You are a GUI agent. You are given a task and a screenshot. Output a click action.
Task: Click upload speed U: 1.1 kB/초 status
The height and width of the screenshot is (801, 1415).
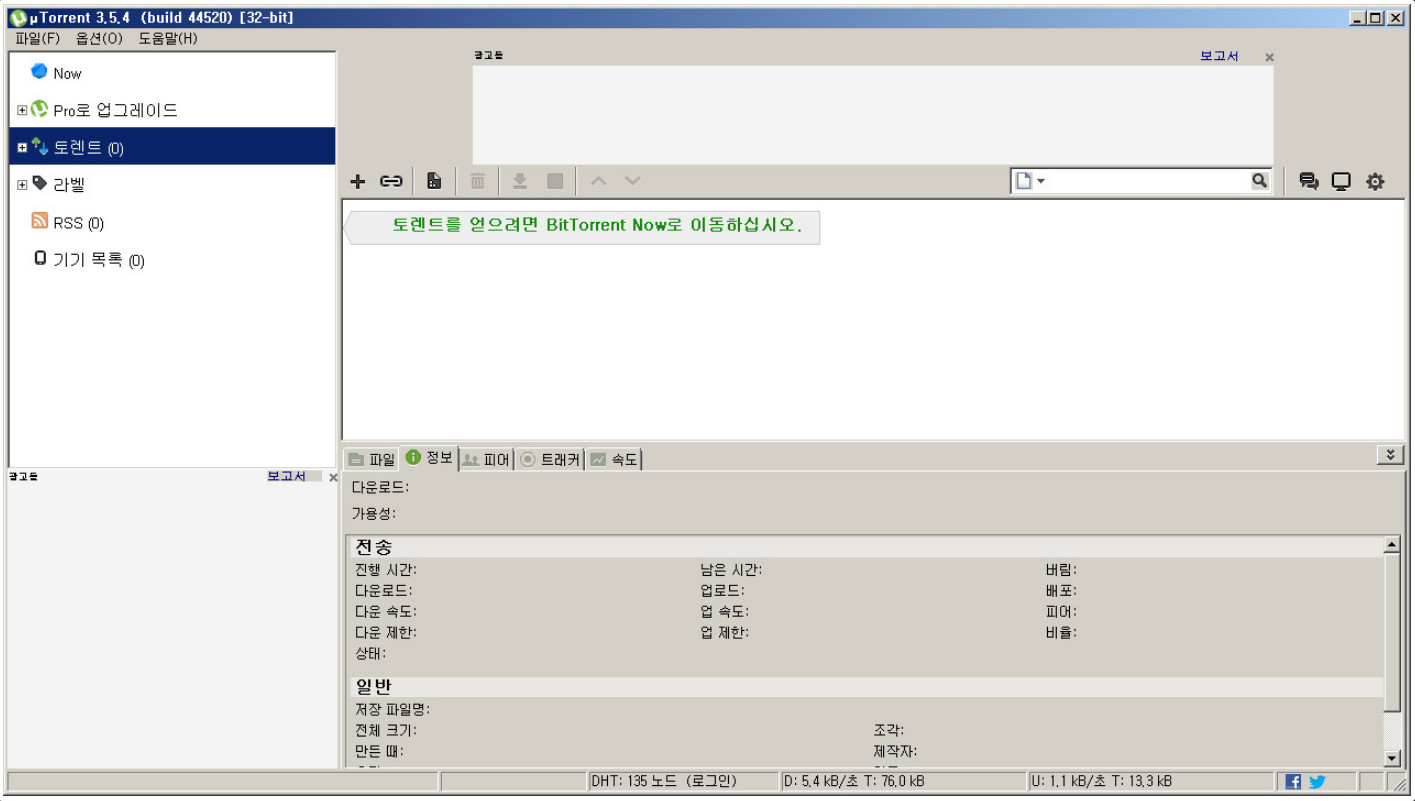click(x=1101, y=781)
